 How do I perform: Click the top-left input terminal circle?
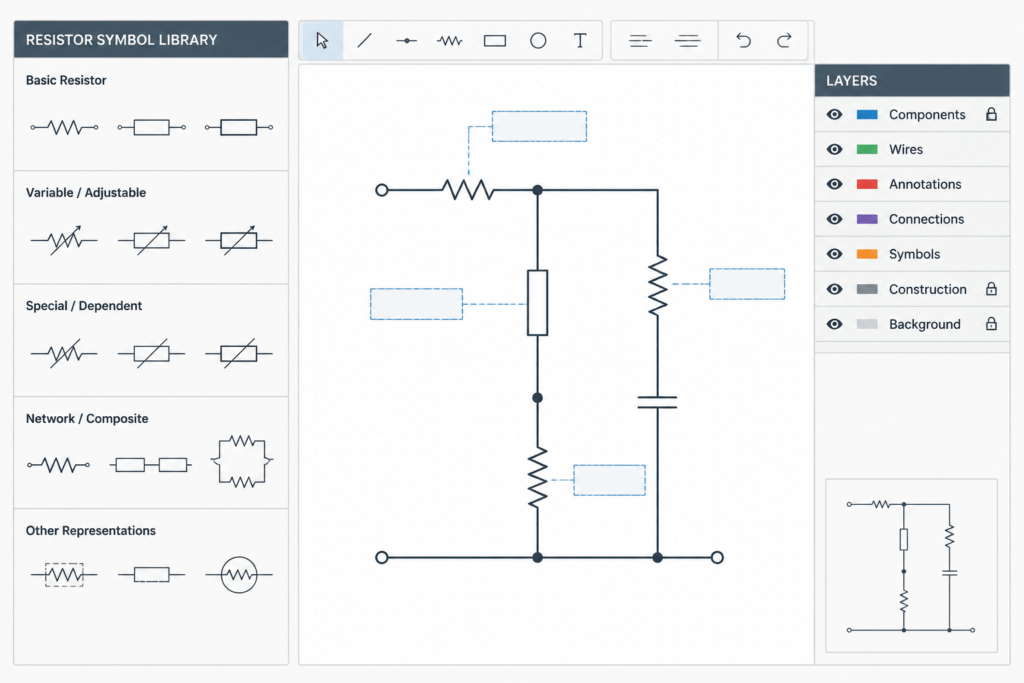[x=382, y=190]
